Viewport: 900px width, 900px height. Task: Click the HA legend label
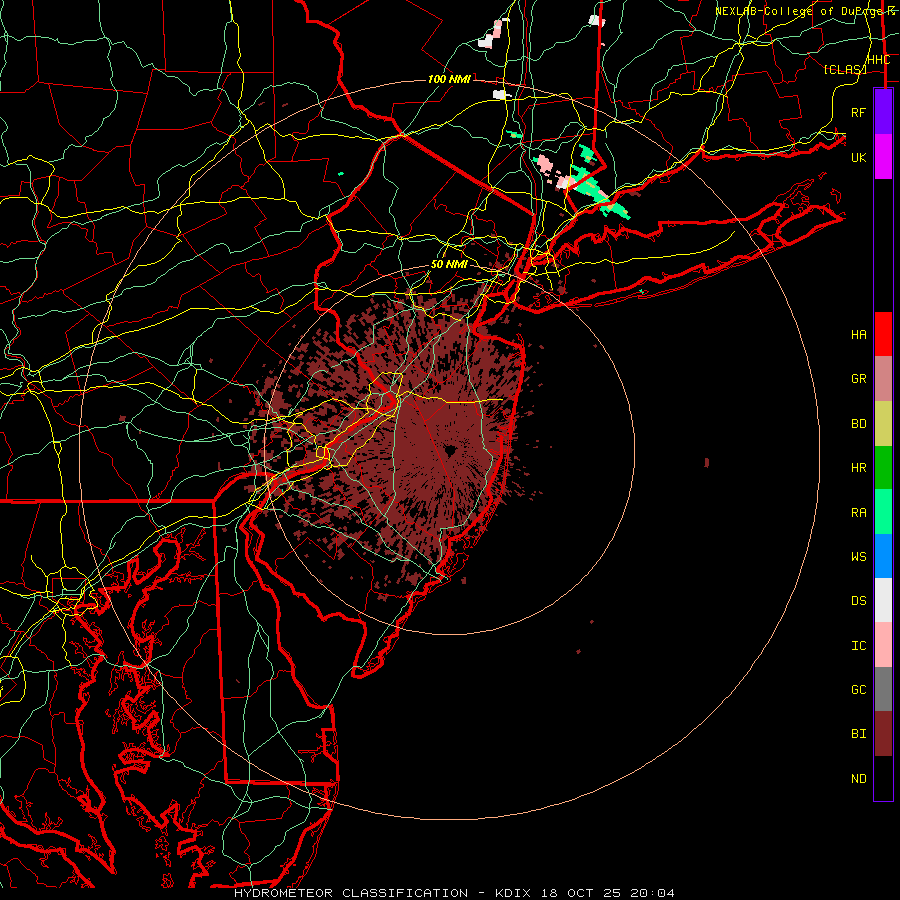tap(859, 334)
